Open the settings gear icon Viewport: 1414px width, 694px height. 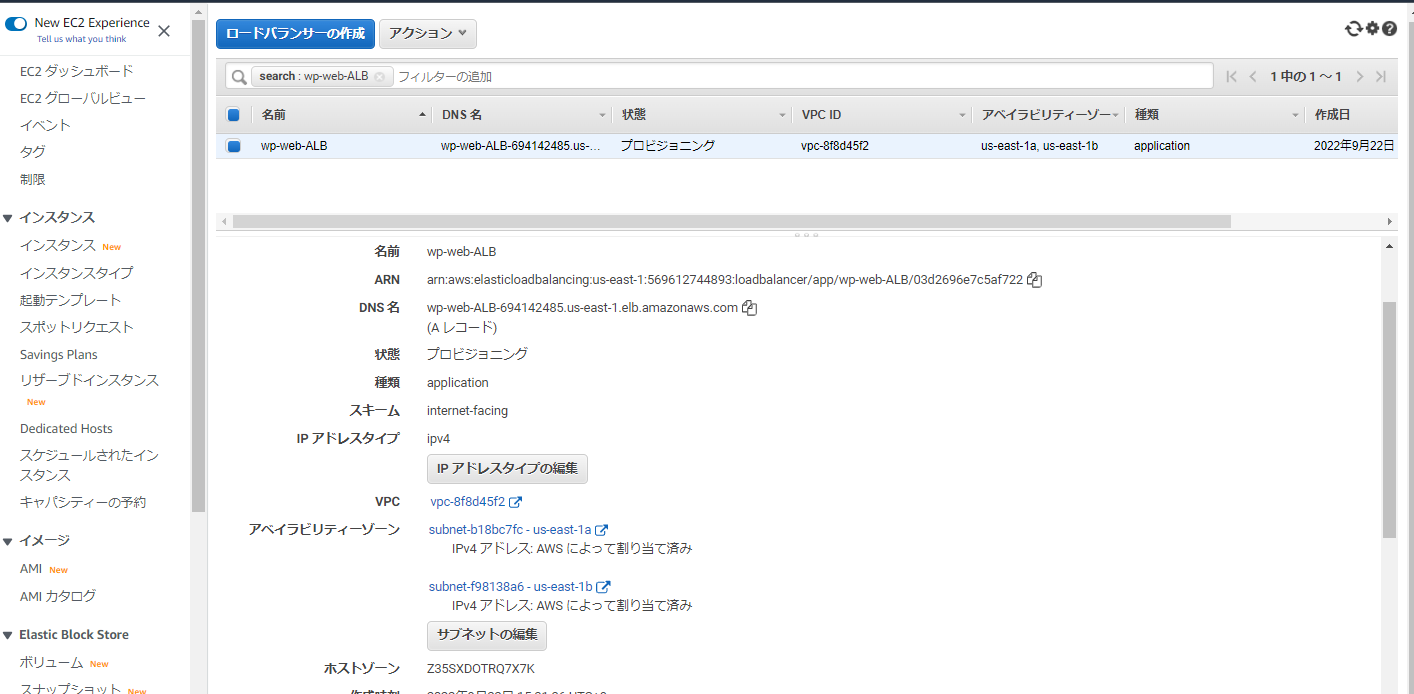point(1372,29)
